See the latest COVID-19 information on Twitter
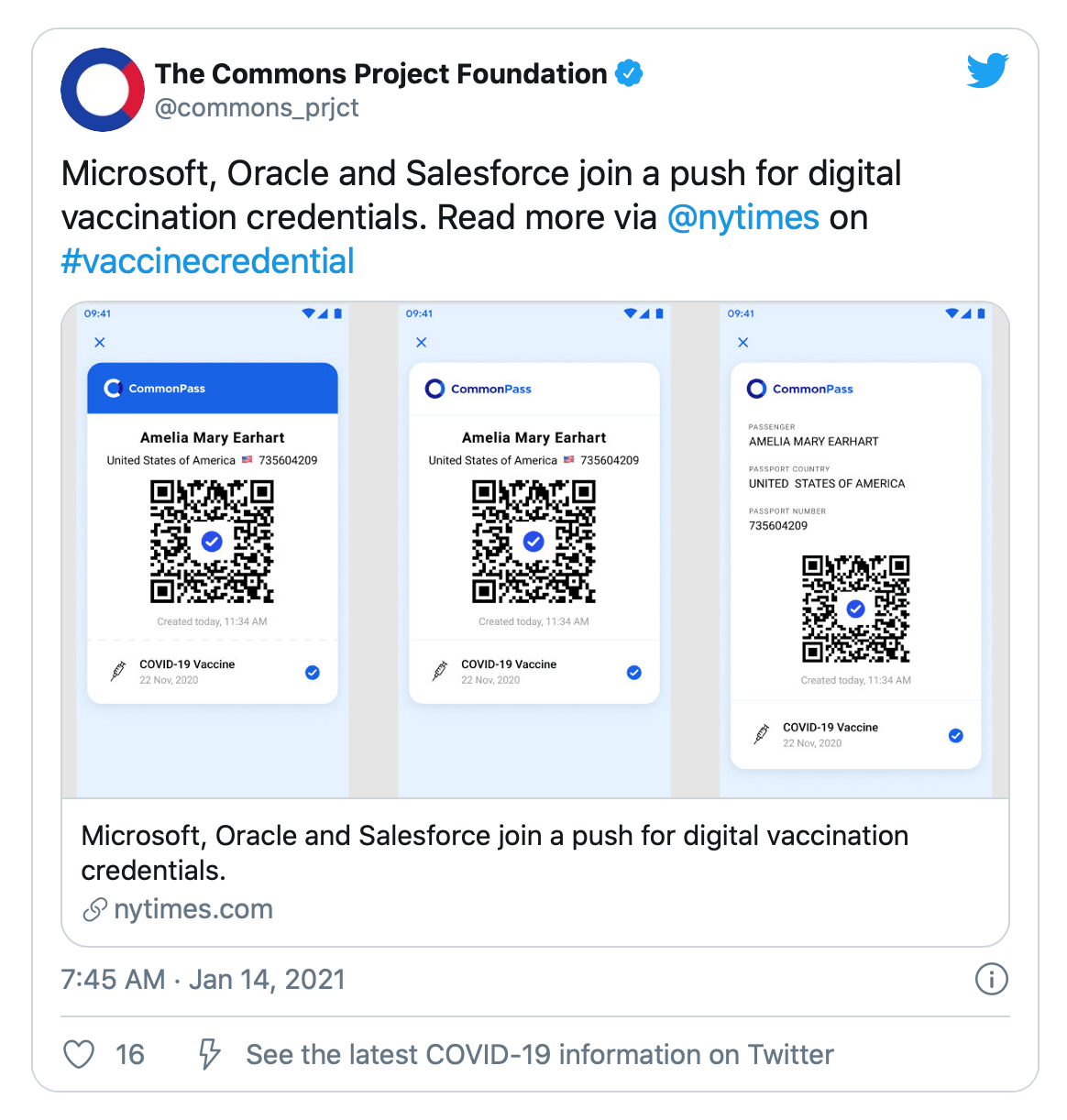The width and height of the screenshot is (1067, 1120). point(540,1054)
